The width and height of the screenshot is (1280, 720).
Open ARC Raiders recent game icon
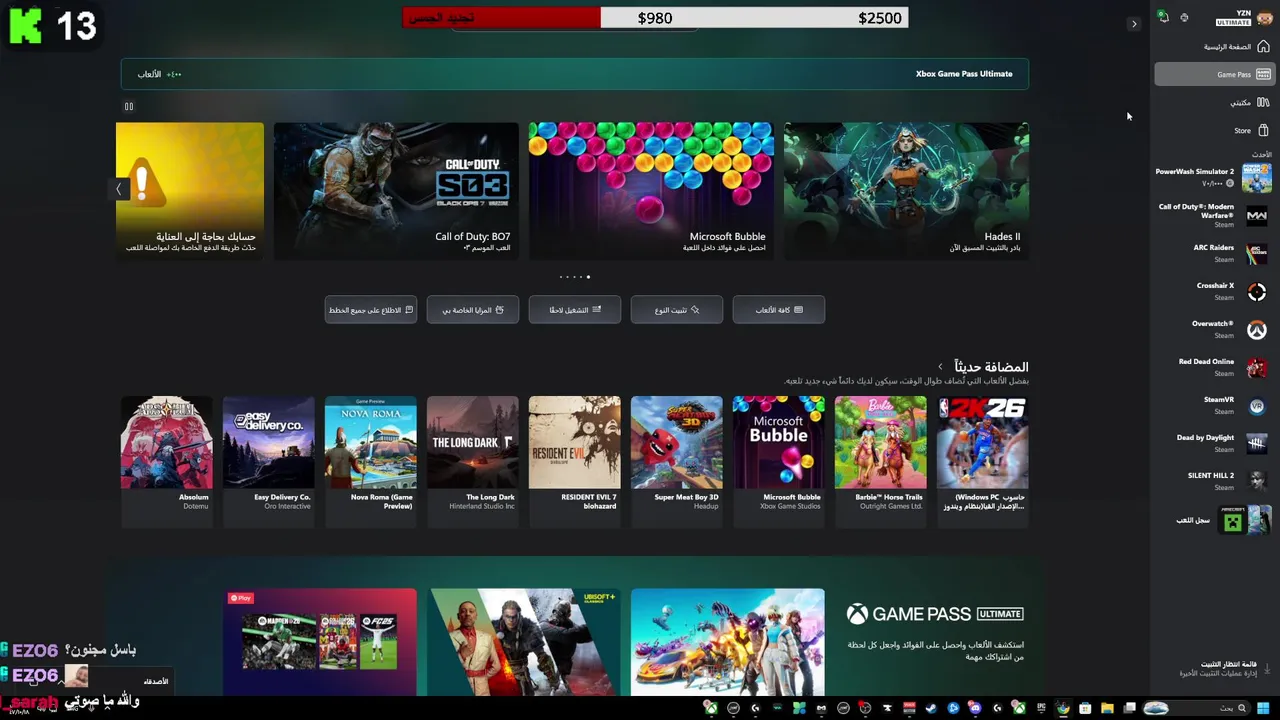[1257, 254]
